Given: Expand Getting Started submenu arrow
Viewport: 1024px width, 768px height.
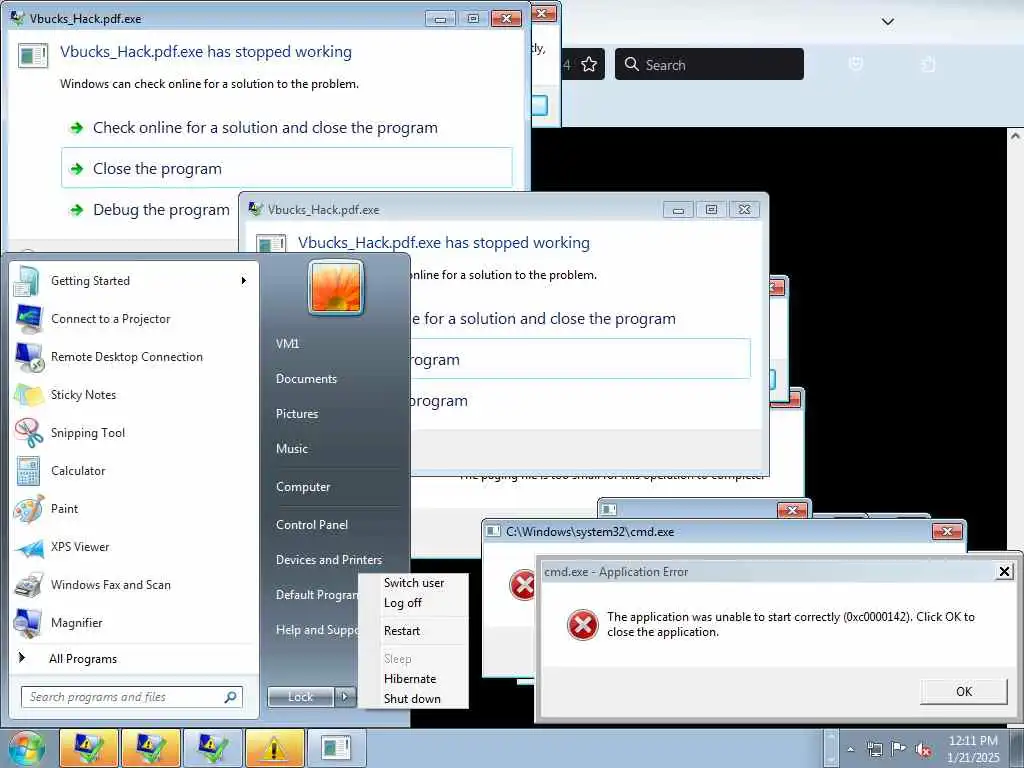Looking at the screenshot, I should [244, 281].
